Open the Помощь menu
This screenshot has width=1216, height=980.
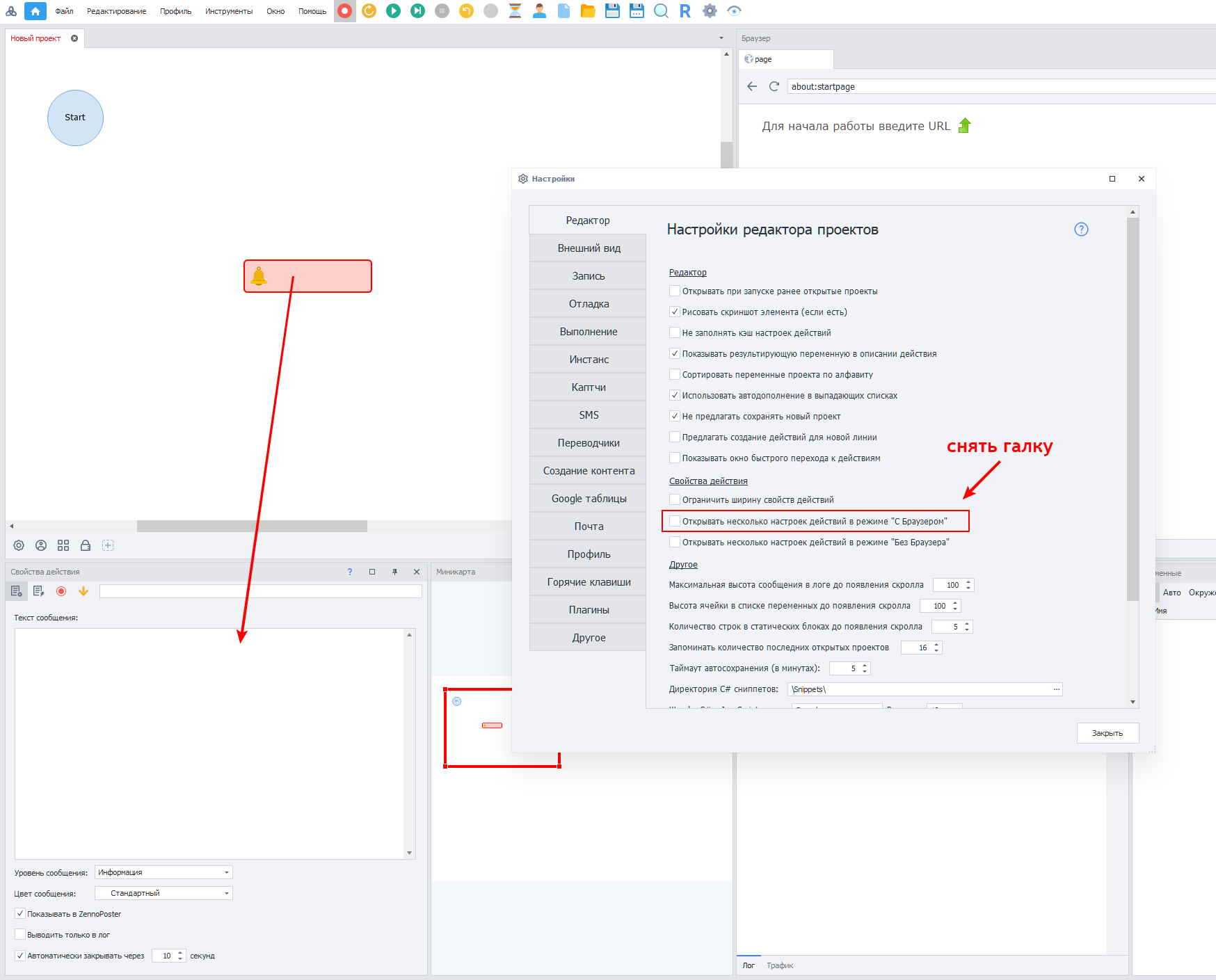click(x=312, y=11)
